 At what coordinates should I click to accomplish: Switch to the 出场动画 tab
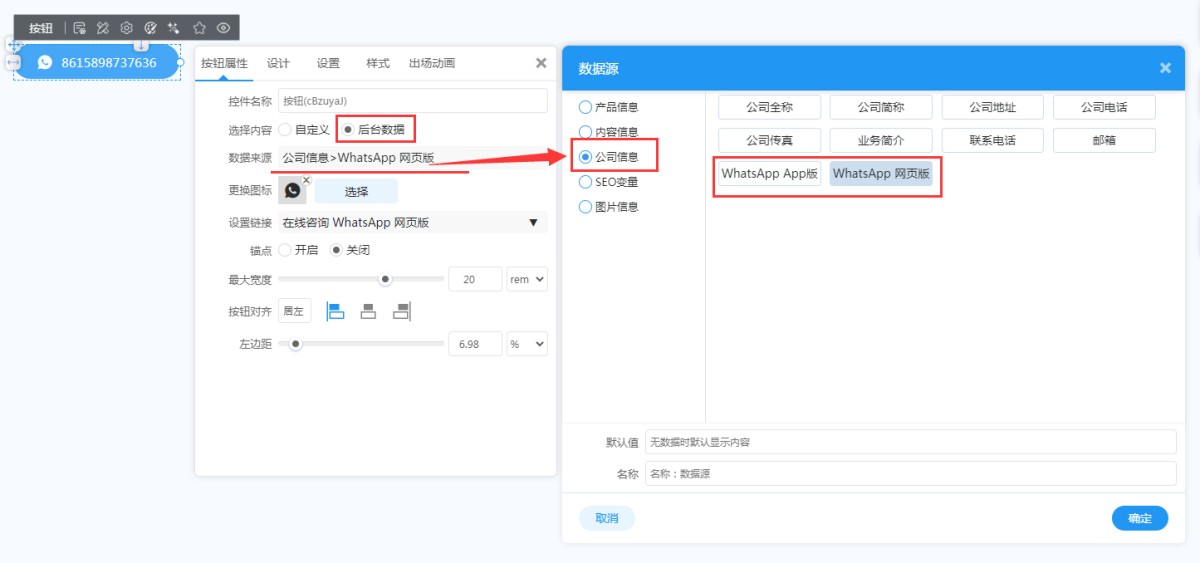click(431, 63)
